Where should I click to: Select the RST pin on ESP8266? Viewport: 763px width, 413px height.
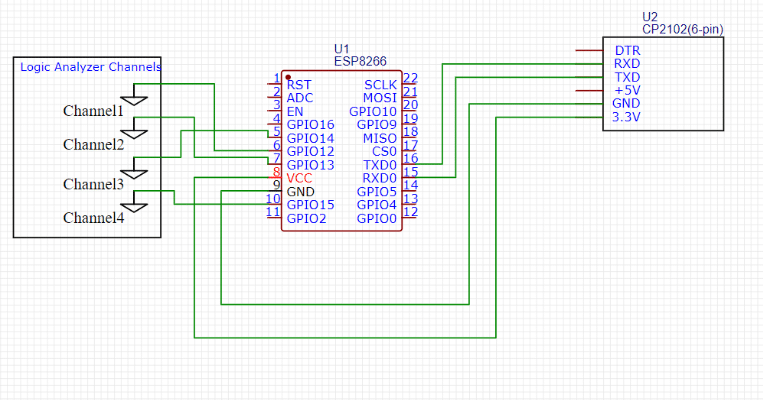point(299,85)
